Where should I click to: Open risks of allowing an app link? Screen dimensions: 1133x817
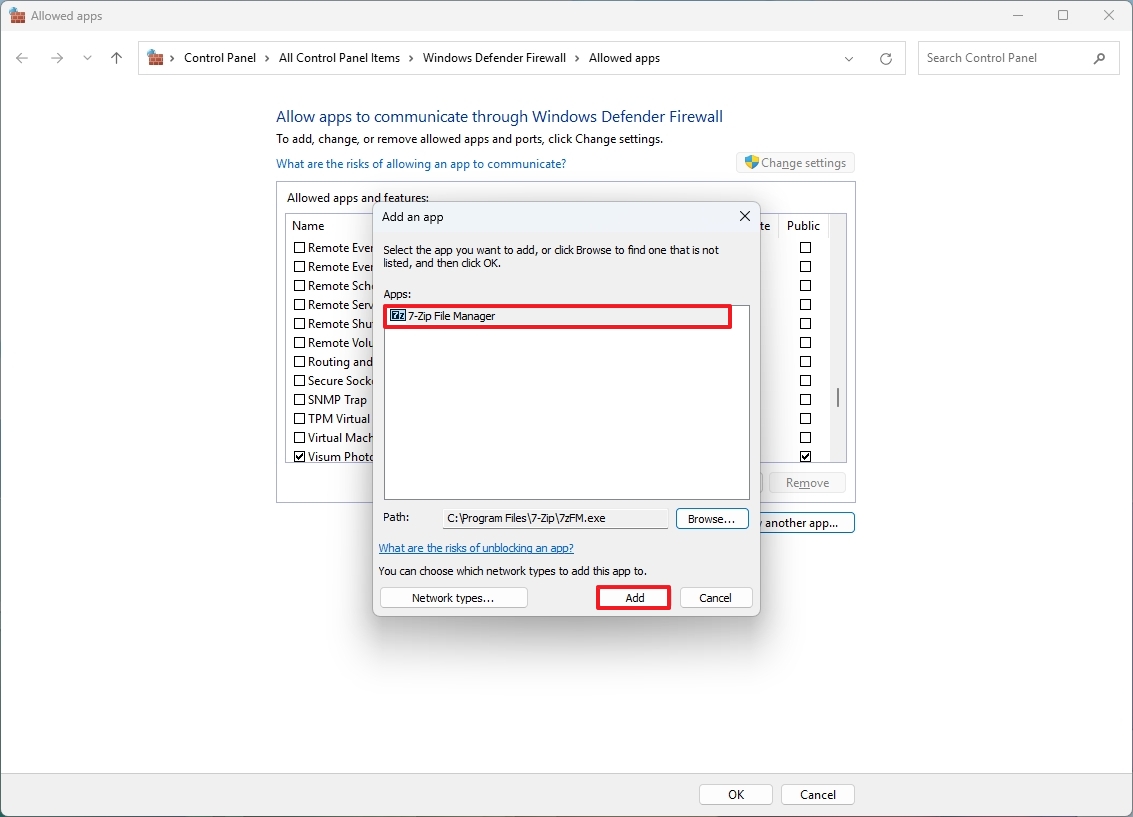click(x=421, y=164)
